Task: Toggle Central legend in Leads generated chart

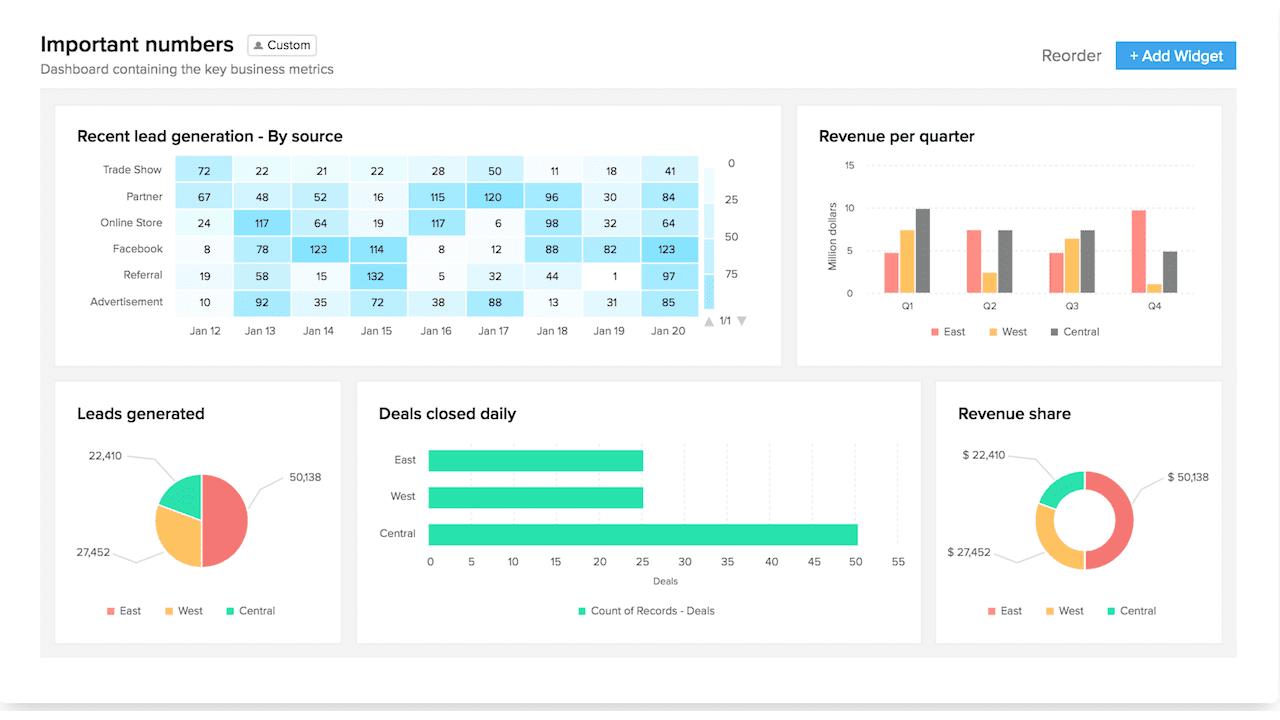Action: tap(250, 611)
